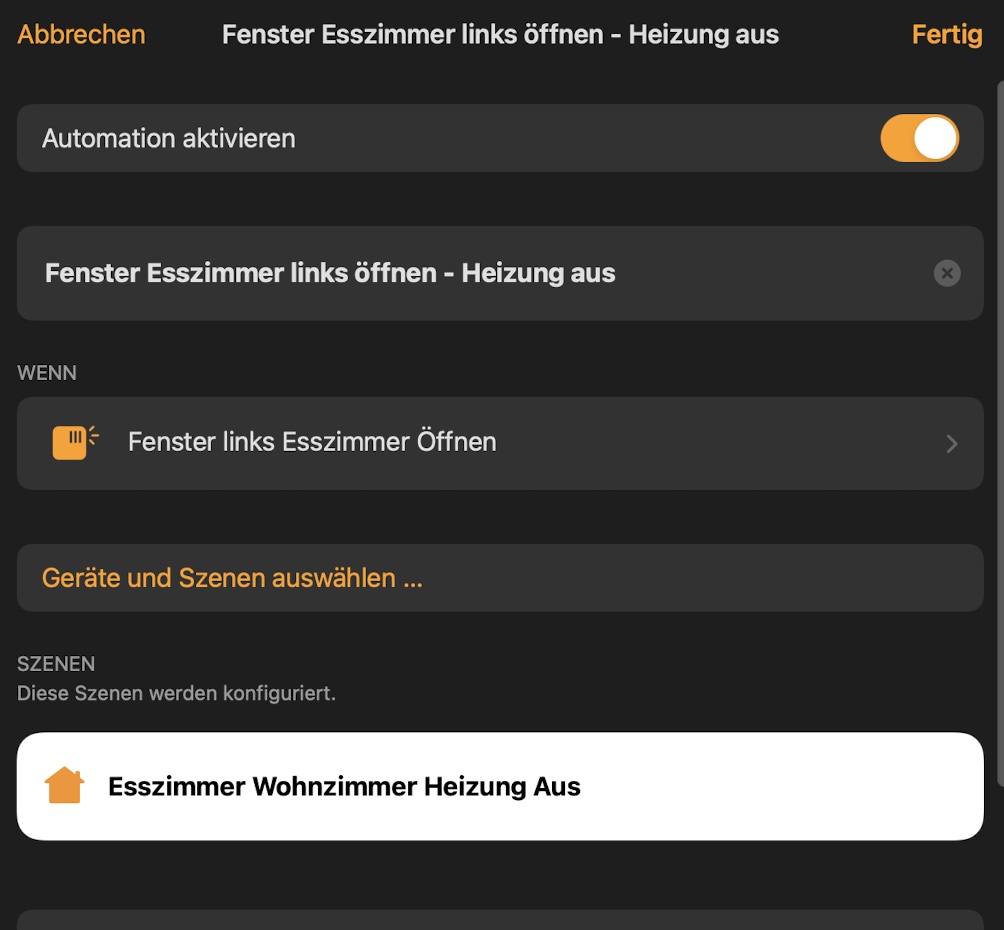The width and height of the screenshot is (1004, 930).
Task: Click the SZENEN section header
Action: click(x=56, y=664)
